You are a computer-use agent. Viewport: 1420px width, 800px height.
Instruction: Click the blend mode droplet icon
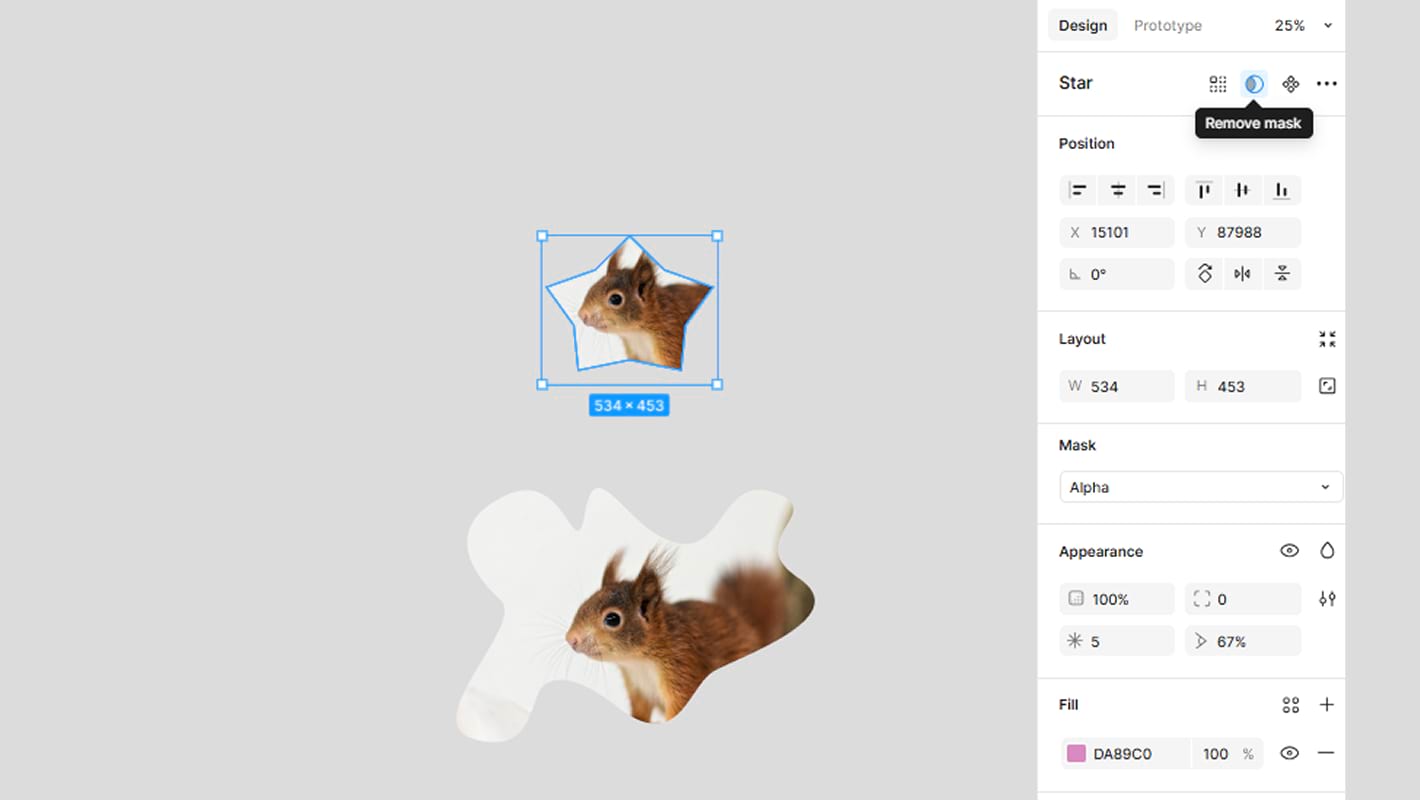click(x=1327, y=551)
